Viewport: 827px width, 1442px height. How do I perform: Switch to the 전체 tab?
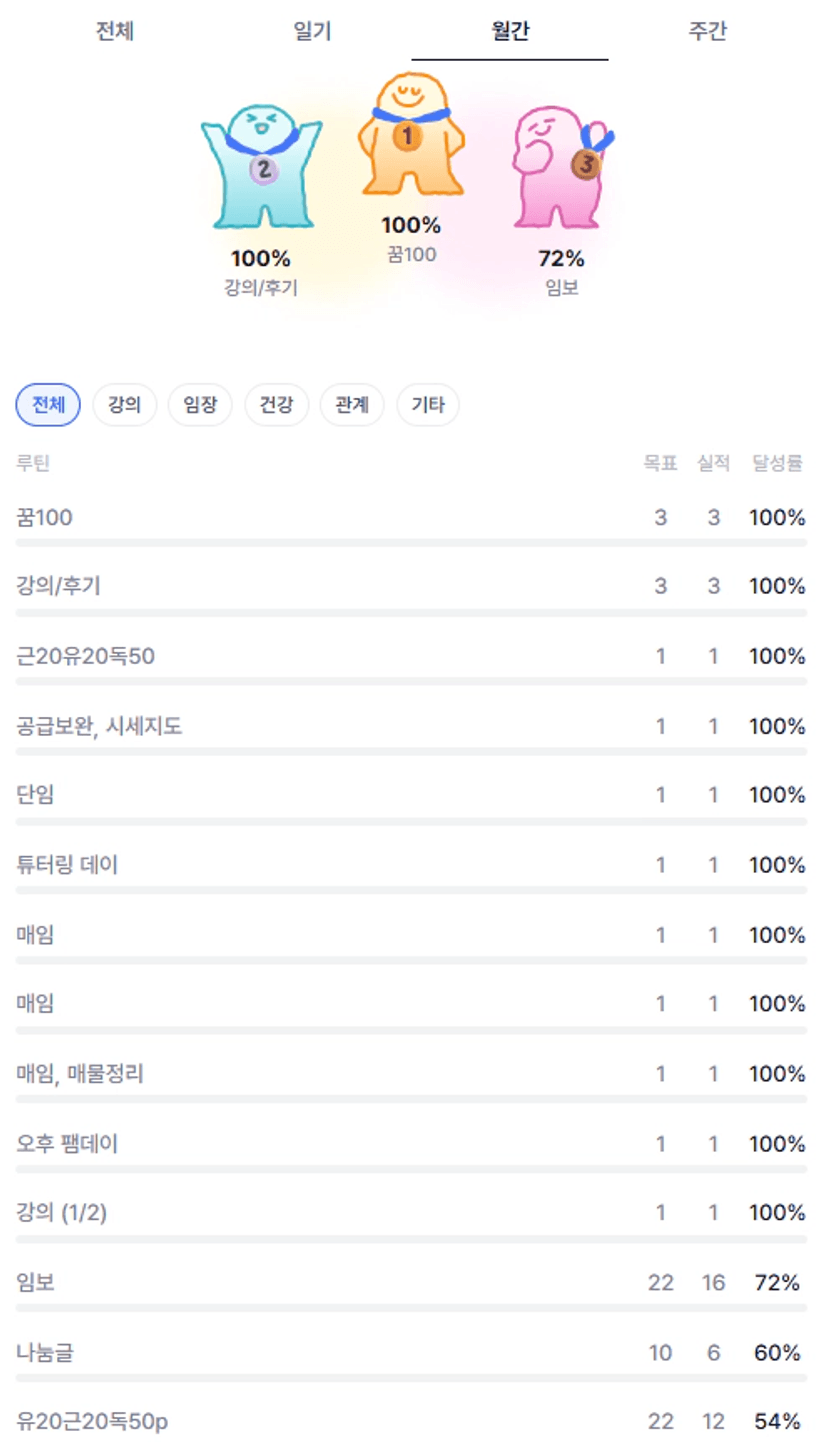[114, 32]
